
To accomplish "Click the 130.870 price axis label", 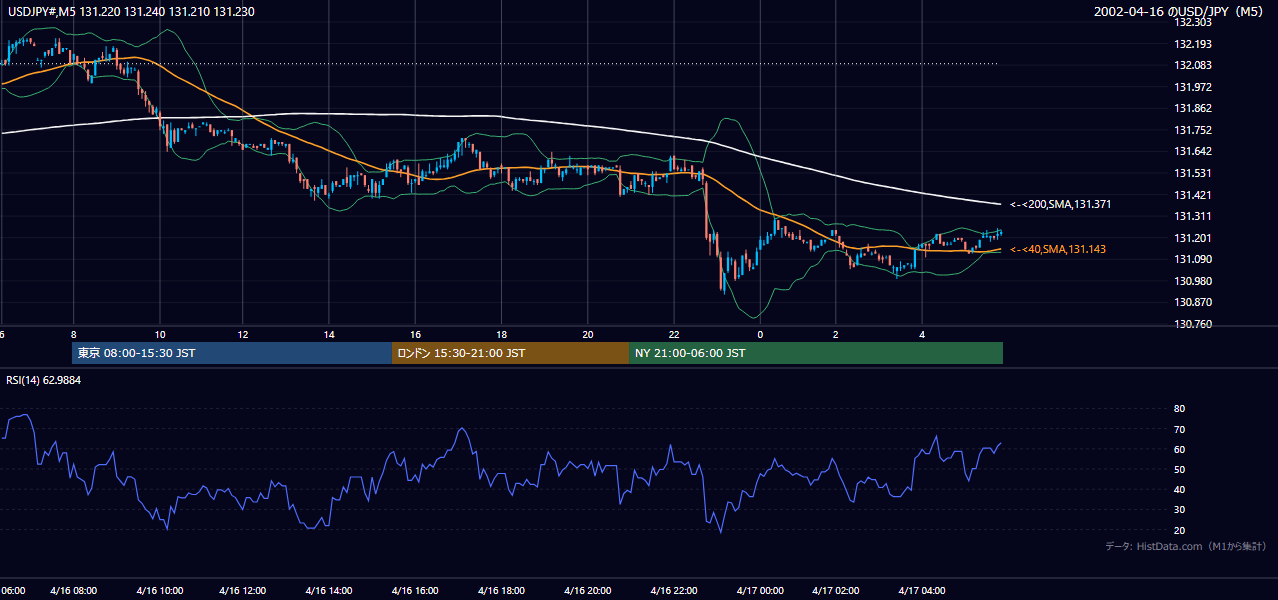I will (x=1193, y=302).
